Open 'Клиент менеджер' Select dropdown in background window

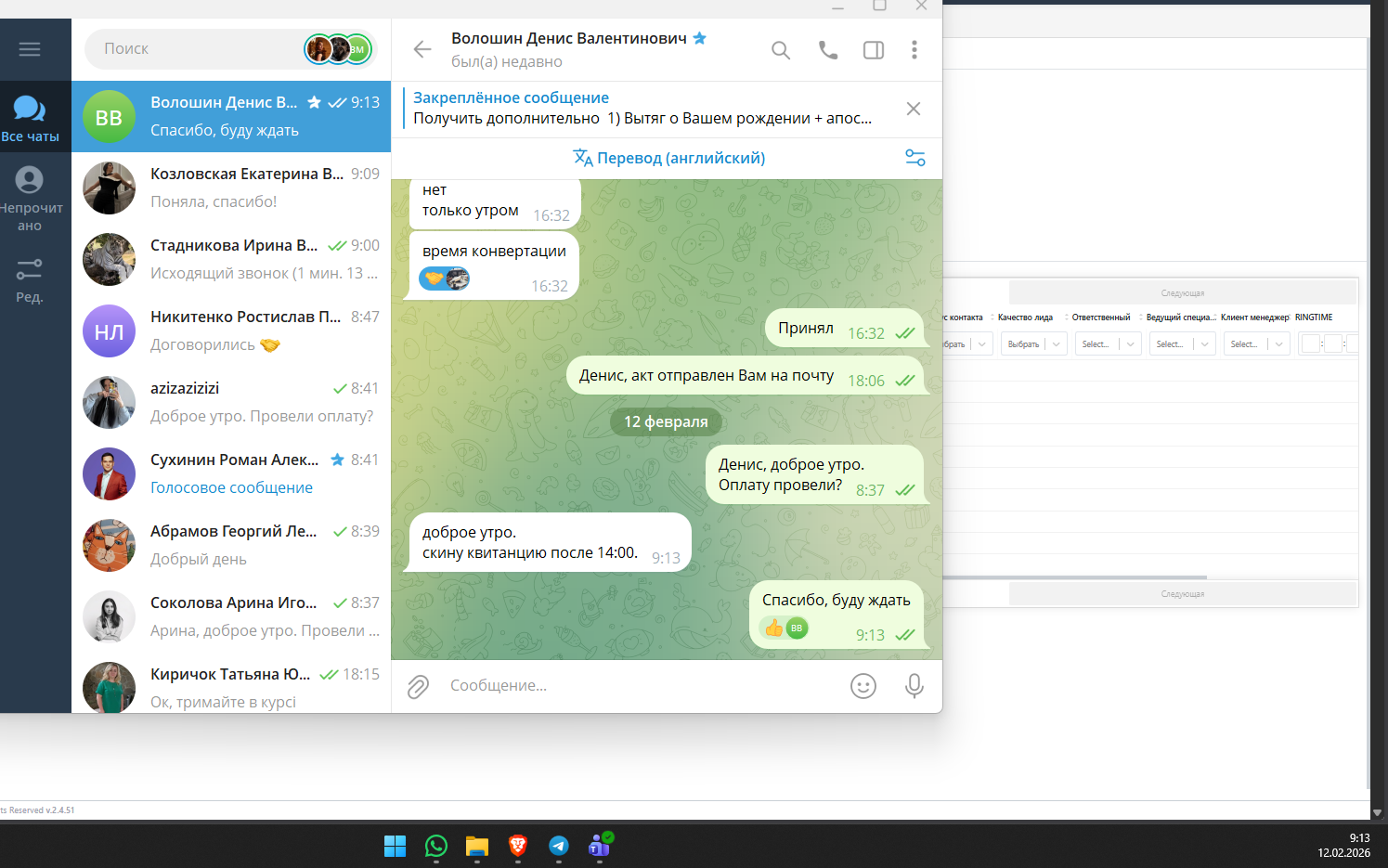click(x=1257, y=344)
